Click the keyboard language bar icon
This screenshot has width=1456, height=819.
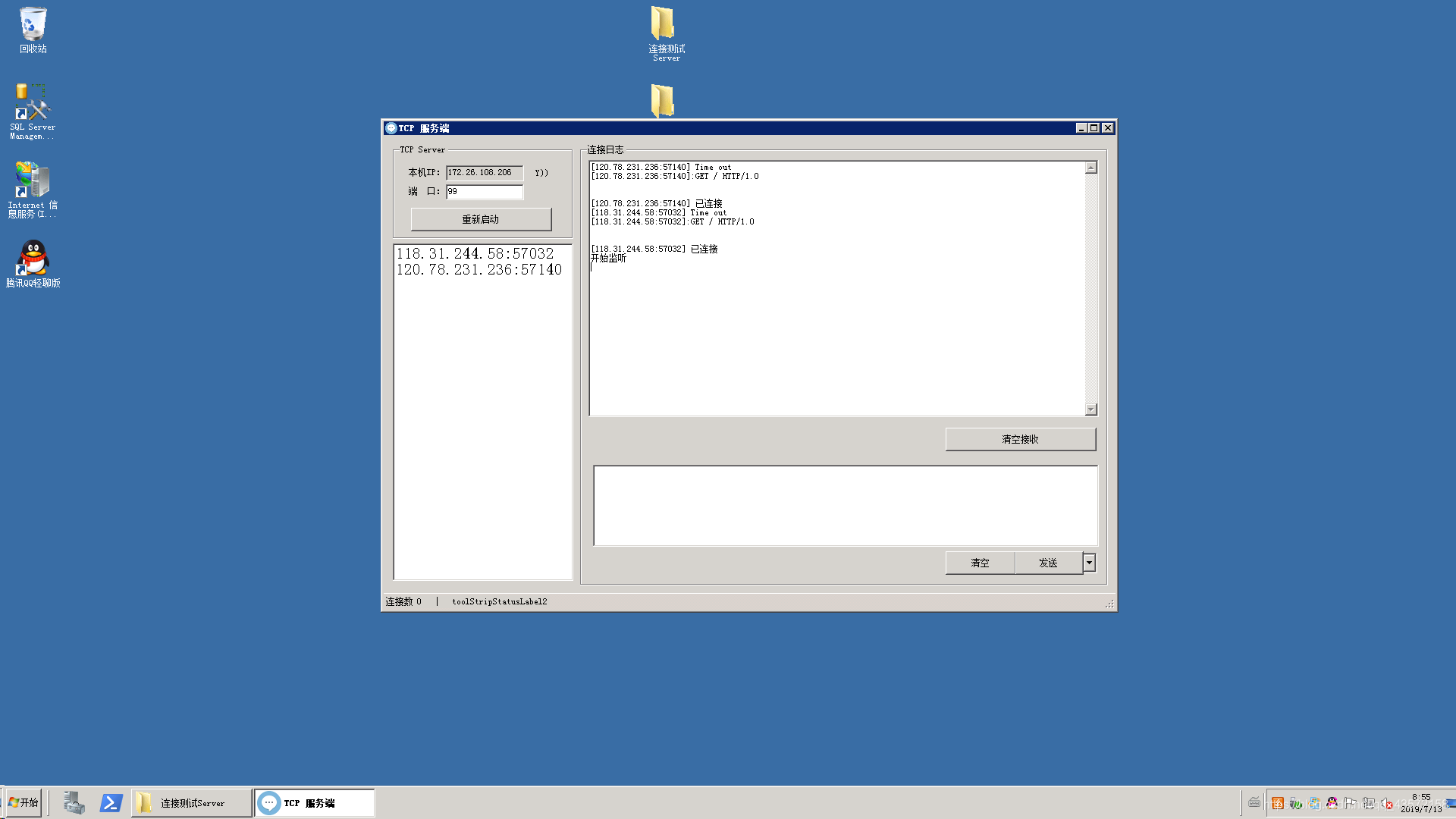point(1254,802)
